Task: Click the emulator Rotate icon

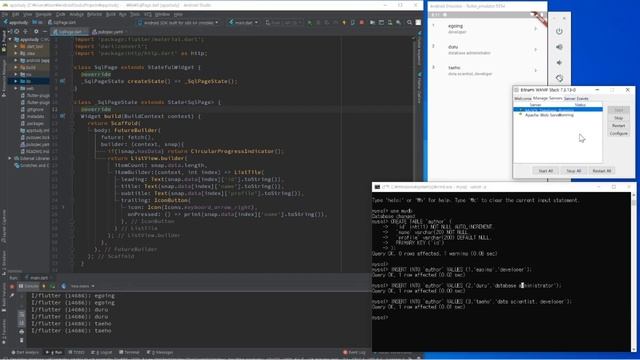Action: [x=559, y=78]
